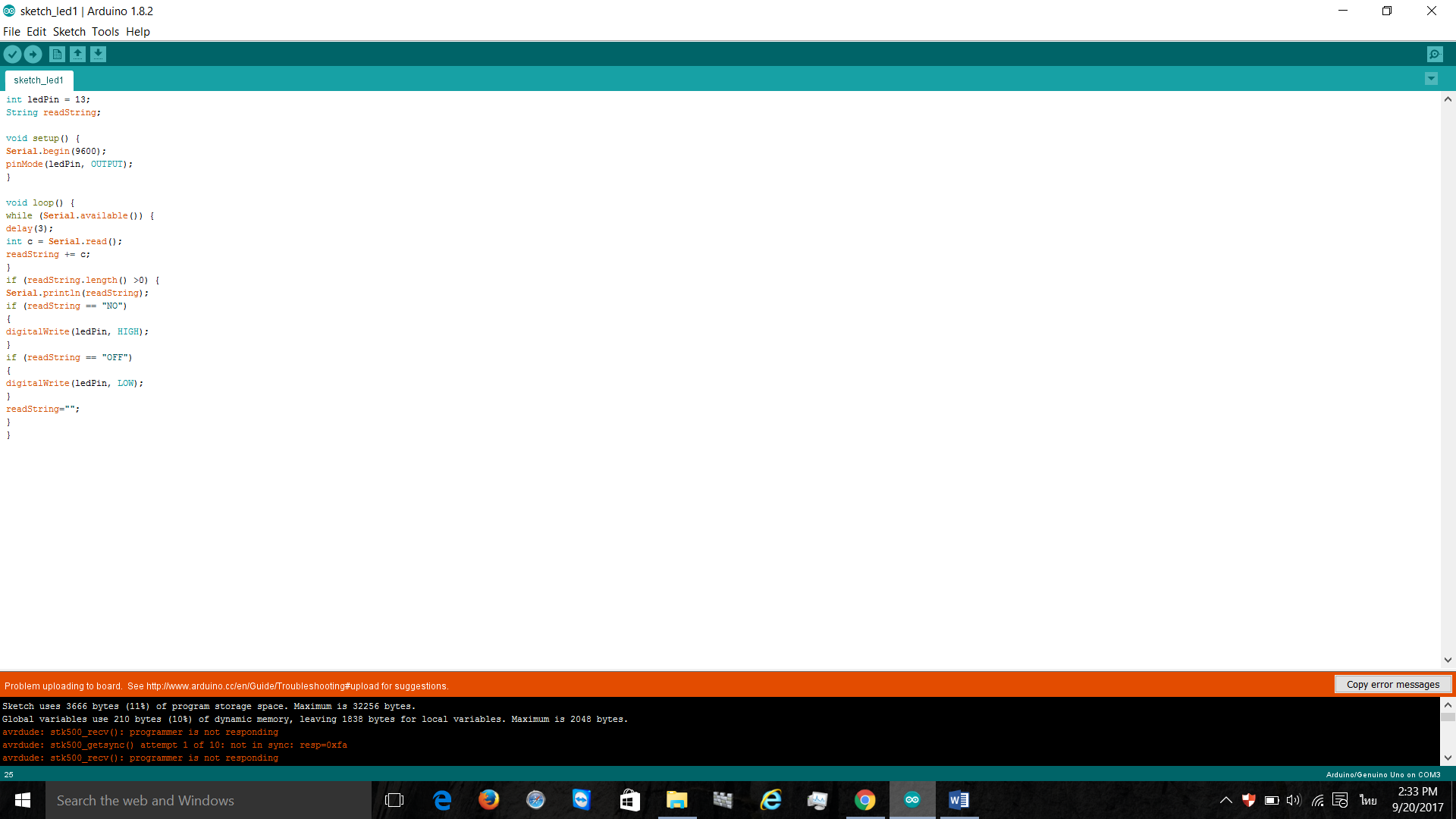Open the Action Center notifications icon
This screenshot has width=1456, height=819.
[1340, 800]
